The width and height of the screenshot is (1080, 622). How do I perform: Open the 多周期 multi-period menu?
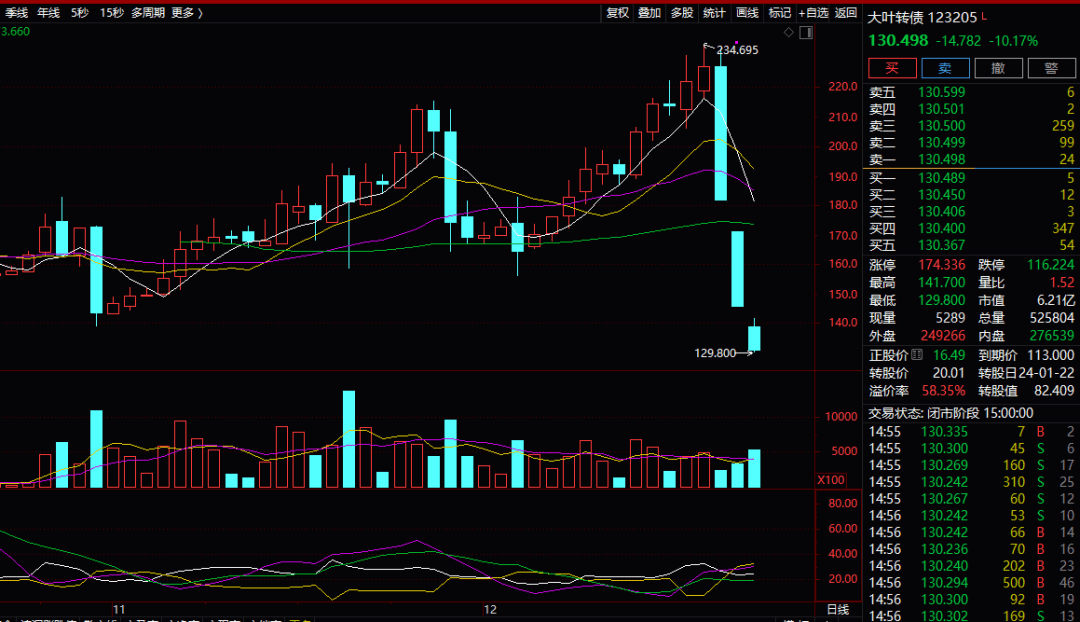[148, 13]
